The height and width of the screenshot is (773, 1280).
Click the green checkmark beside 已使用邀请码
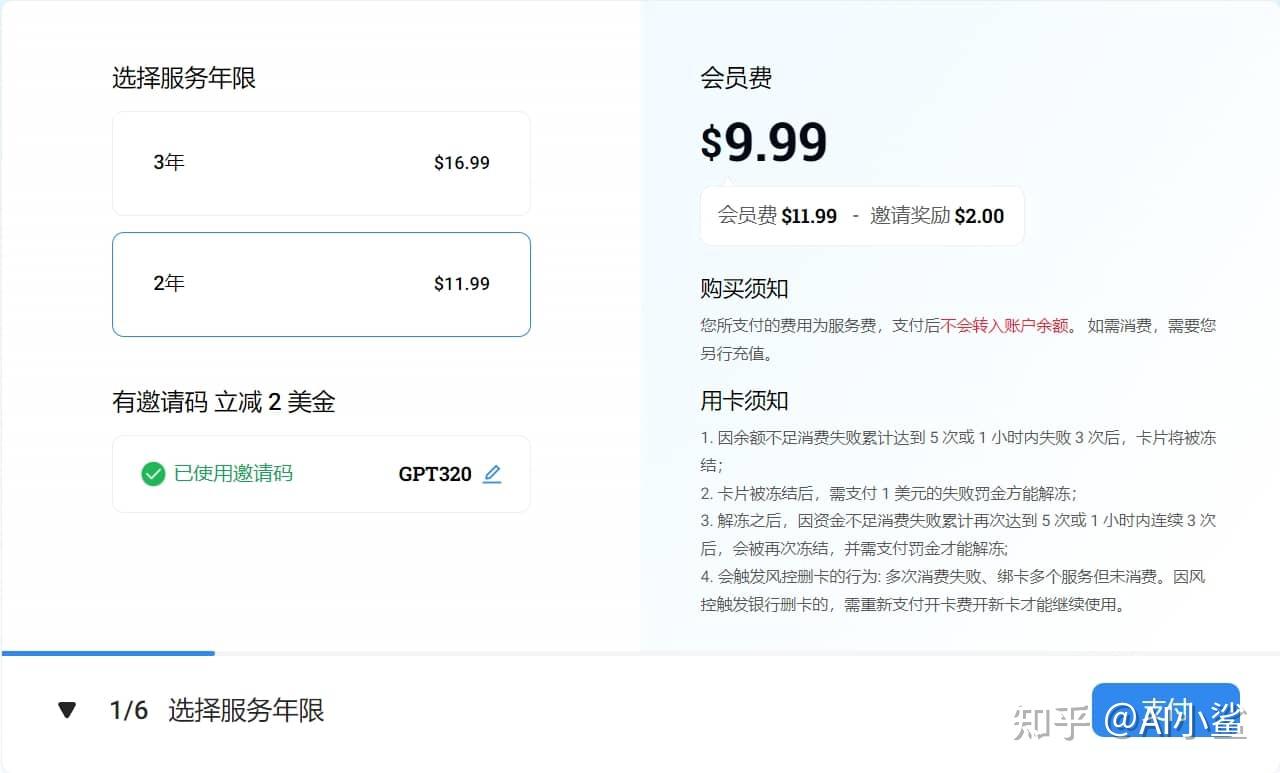[152, 474]
